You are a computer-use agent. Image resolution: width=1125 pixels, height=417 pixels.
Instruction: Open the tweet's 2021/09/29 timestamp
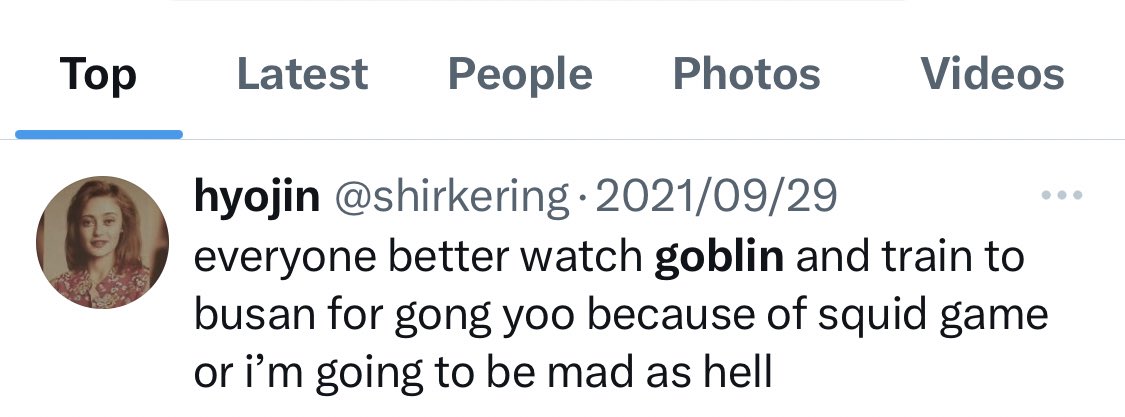coord(715,195)
